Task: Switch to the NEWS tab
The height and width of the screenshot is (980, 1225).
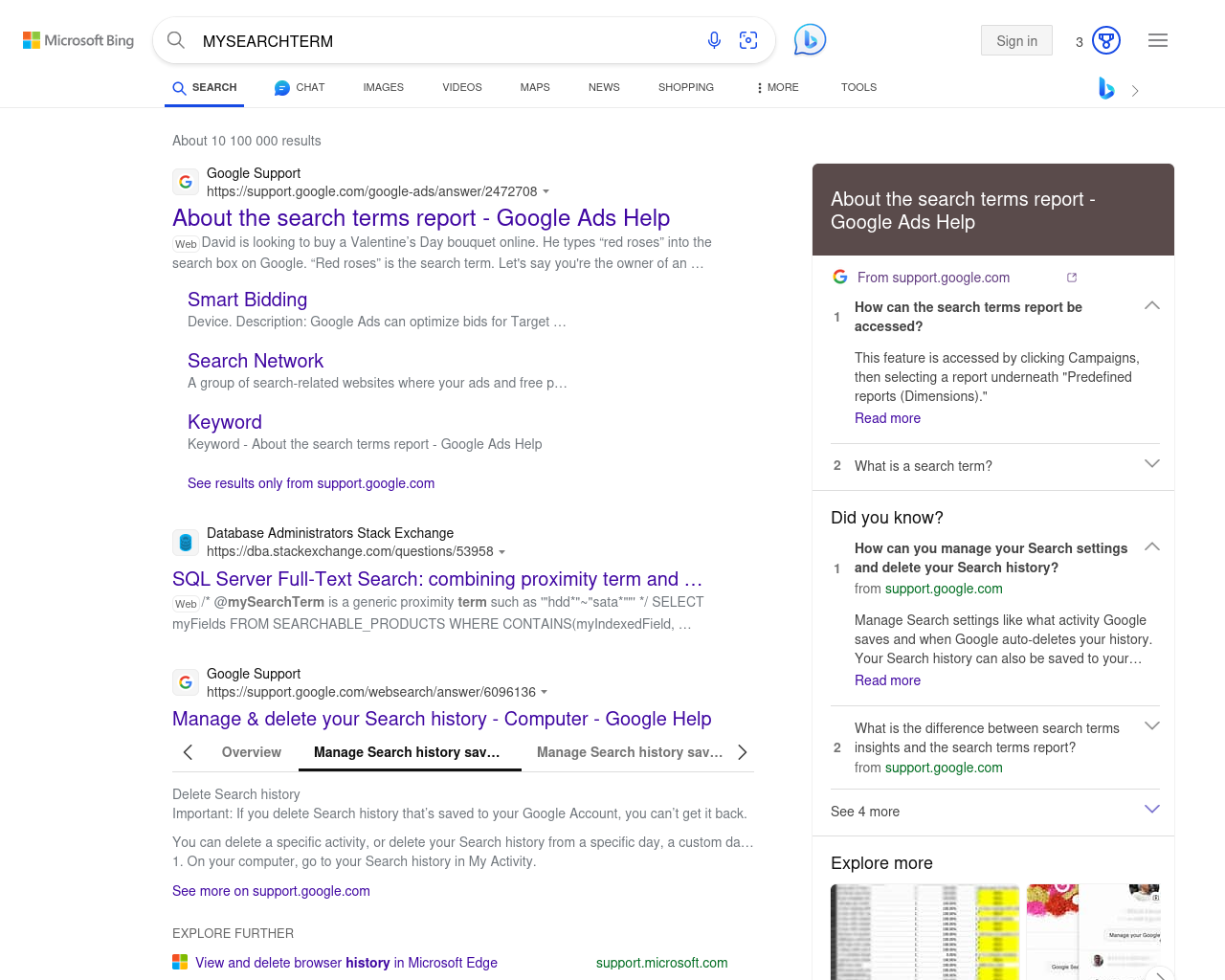Action: [x=604, y=87]
